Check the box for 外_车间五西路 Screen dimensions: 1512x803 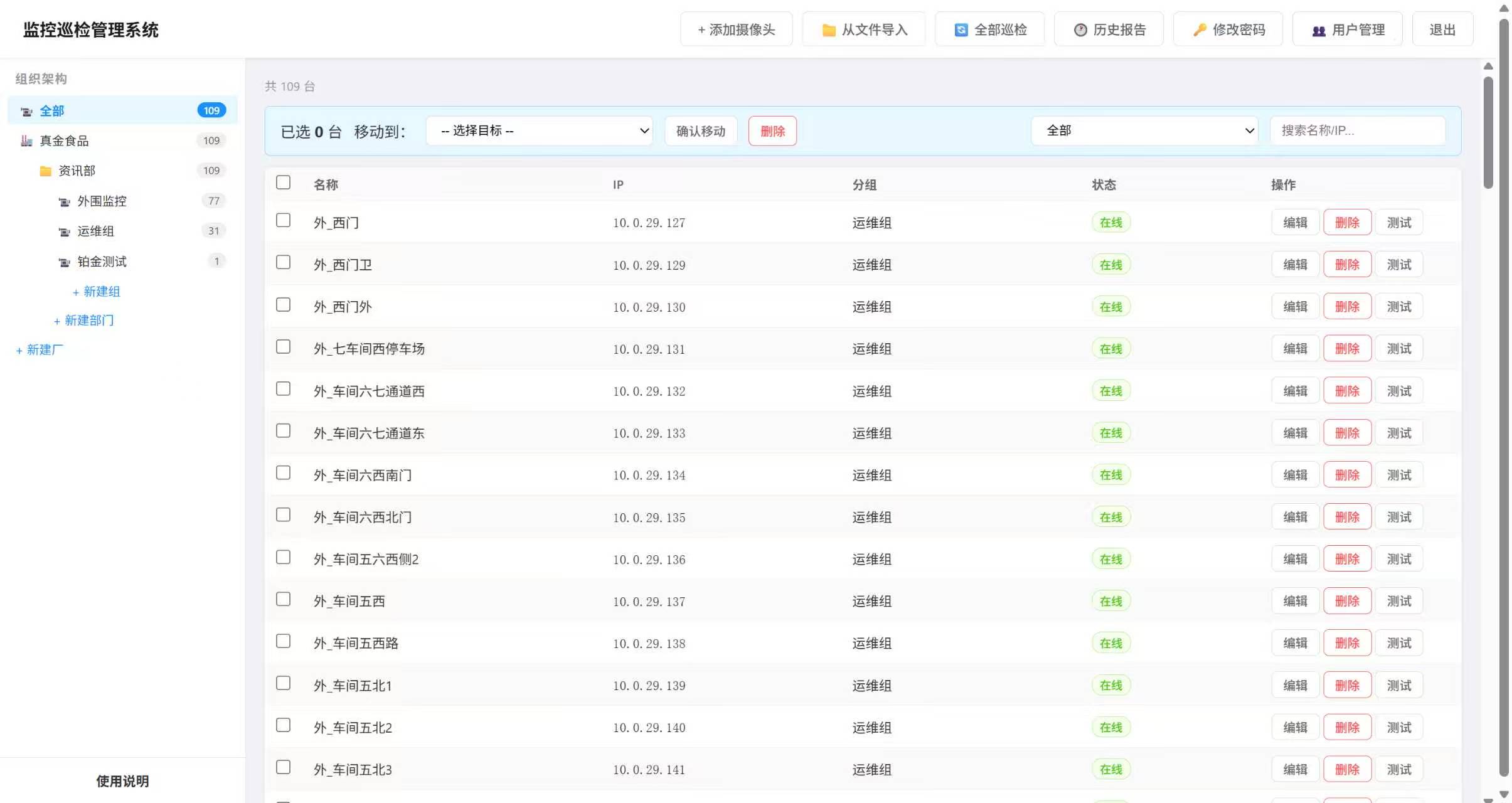pyautogui.click(x=283, y=641)
